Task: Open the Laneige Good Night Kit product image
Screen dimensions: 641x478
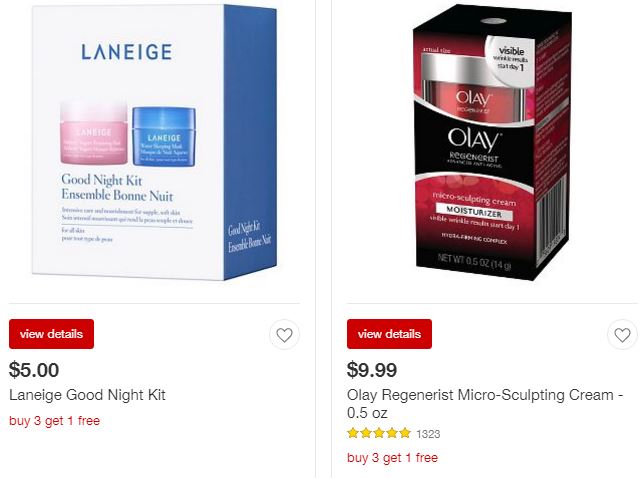Action: click(154, 142)
